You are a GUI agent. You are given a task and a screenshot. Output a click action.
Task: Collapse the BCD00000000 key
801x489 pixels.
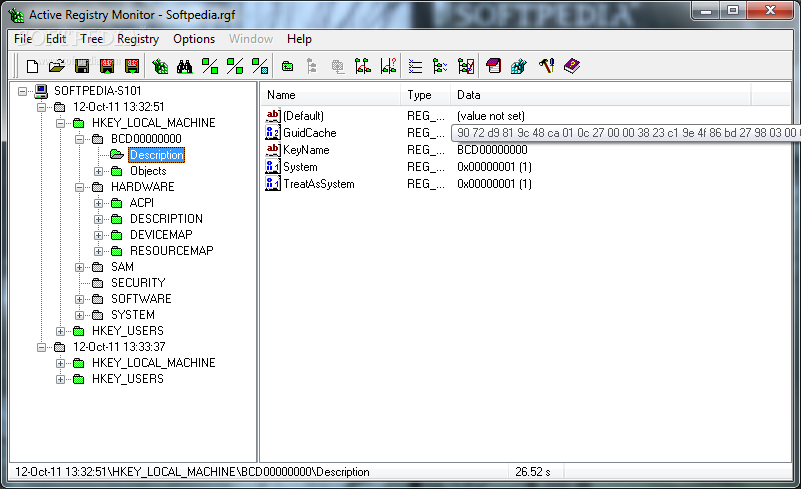79,139
